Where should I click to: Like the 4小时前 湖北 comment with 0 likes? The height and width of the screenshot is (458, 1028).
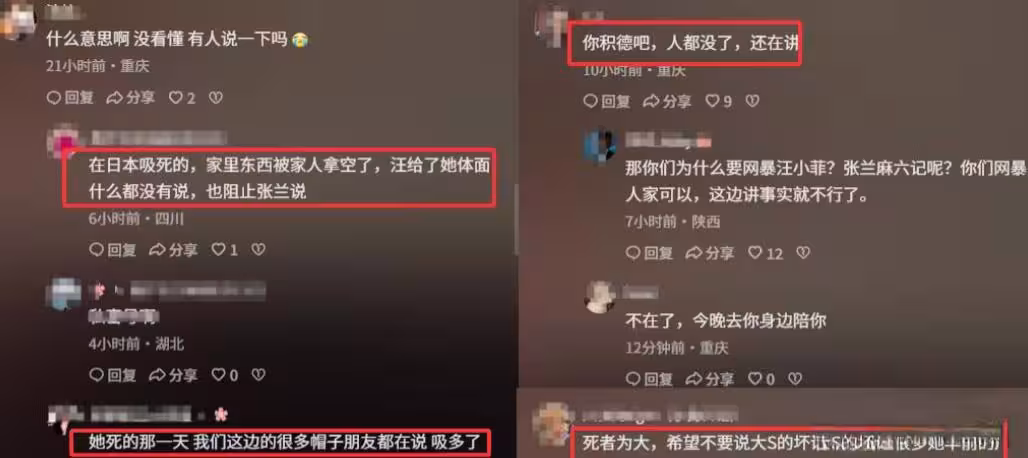[224, 375]
